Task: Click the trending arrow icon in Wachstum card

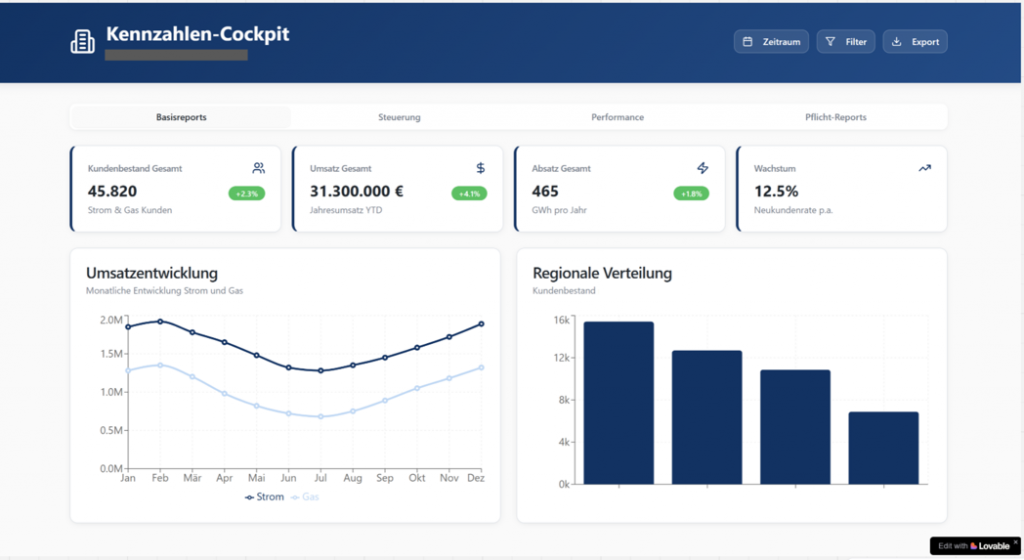Action: tap(925, 168)
